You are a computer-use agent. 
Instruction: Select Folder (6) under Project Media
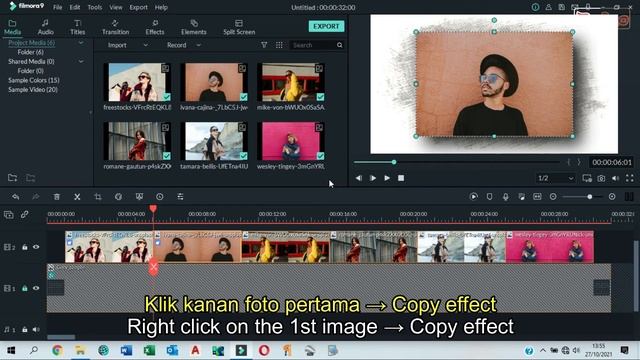click(30, 52)
